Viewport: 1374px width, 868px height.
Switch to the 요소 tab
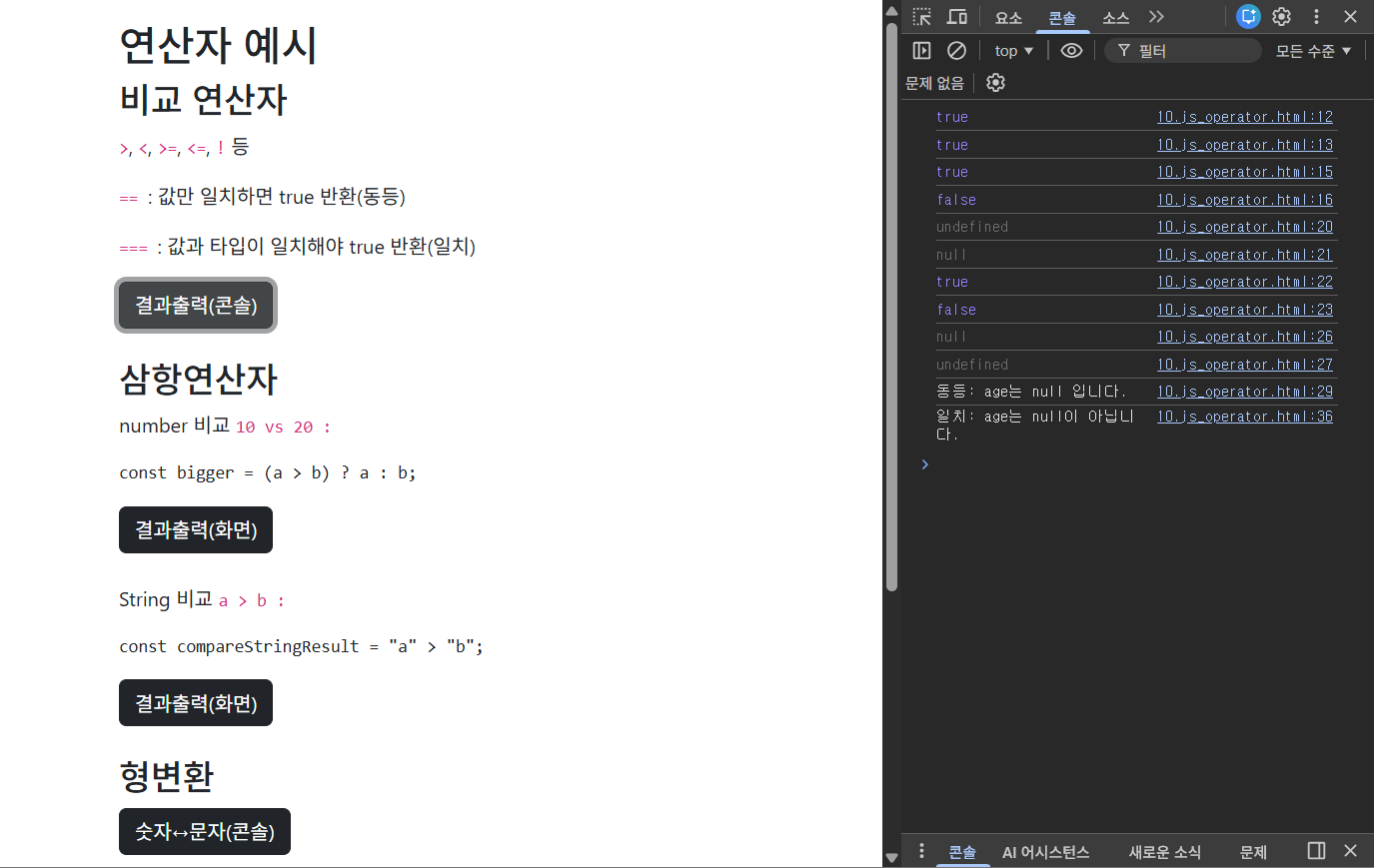pyautogui.click(x=1008, y=18)
